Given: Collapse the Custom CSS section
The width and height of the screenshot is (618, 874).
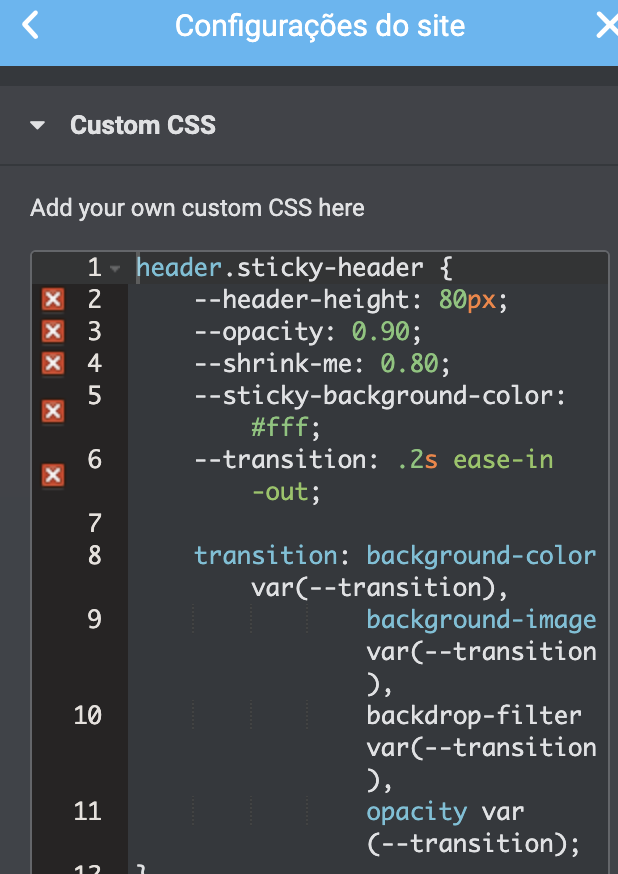Looking at the screenshot, I should [x=37, y=125].
